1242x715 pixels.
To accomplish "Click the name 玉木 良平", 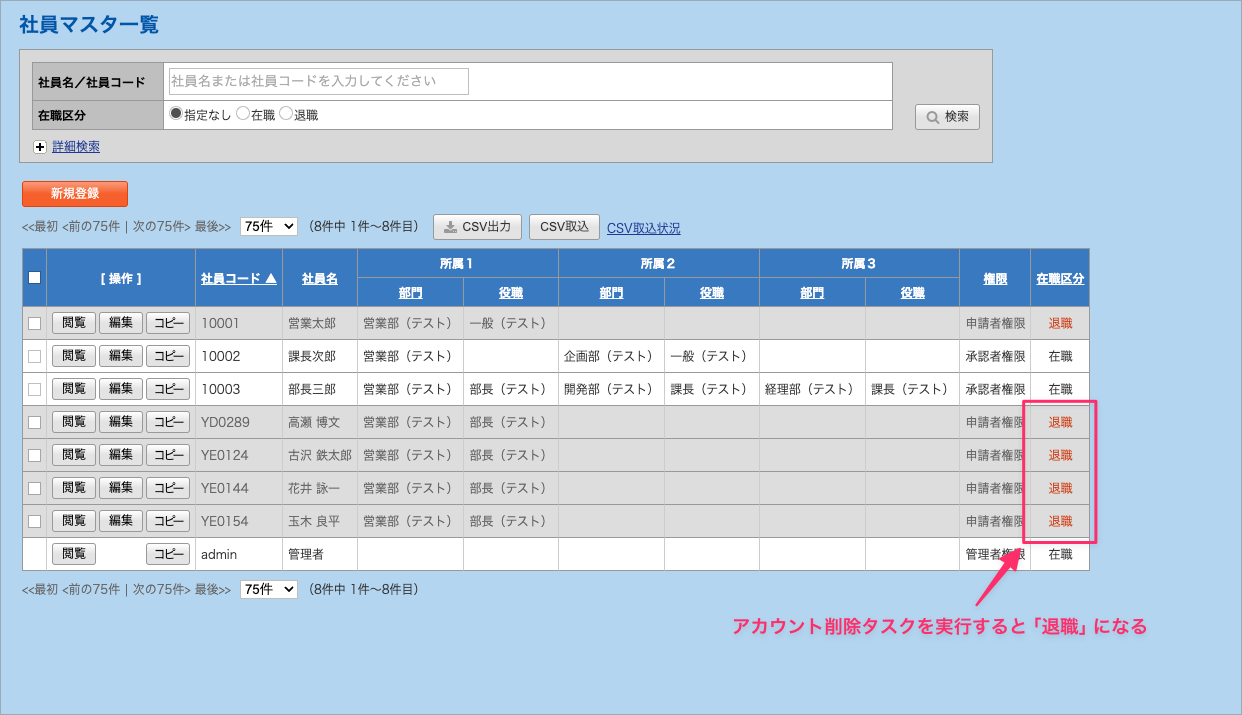I will 314,521.
